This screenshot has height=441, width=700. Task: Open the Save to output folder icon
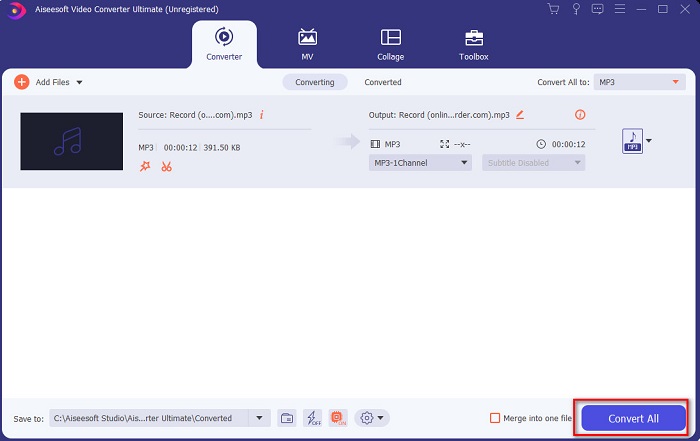[286, 418]
